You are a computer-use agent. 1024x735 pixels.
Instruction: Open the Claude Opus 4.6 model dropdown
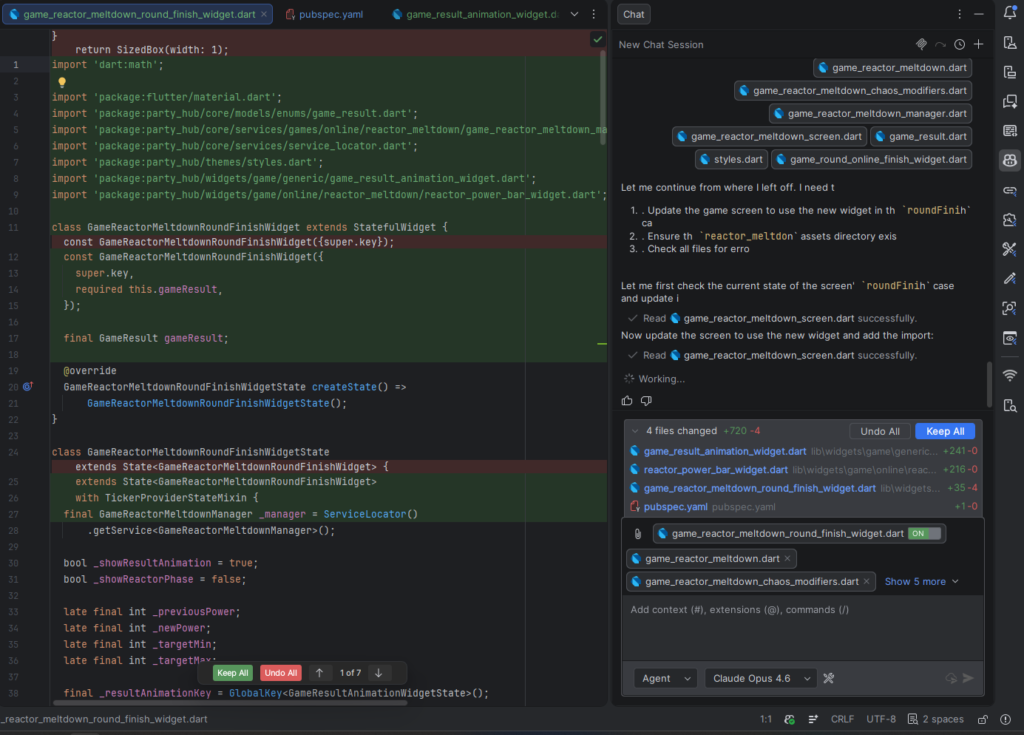click(760, 678)
